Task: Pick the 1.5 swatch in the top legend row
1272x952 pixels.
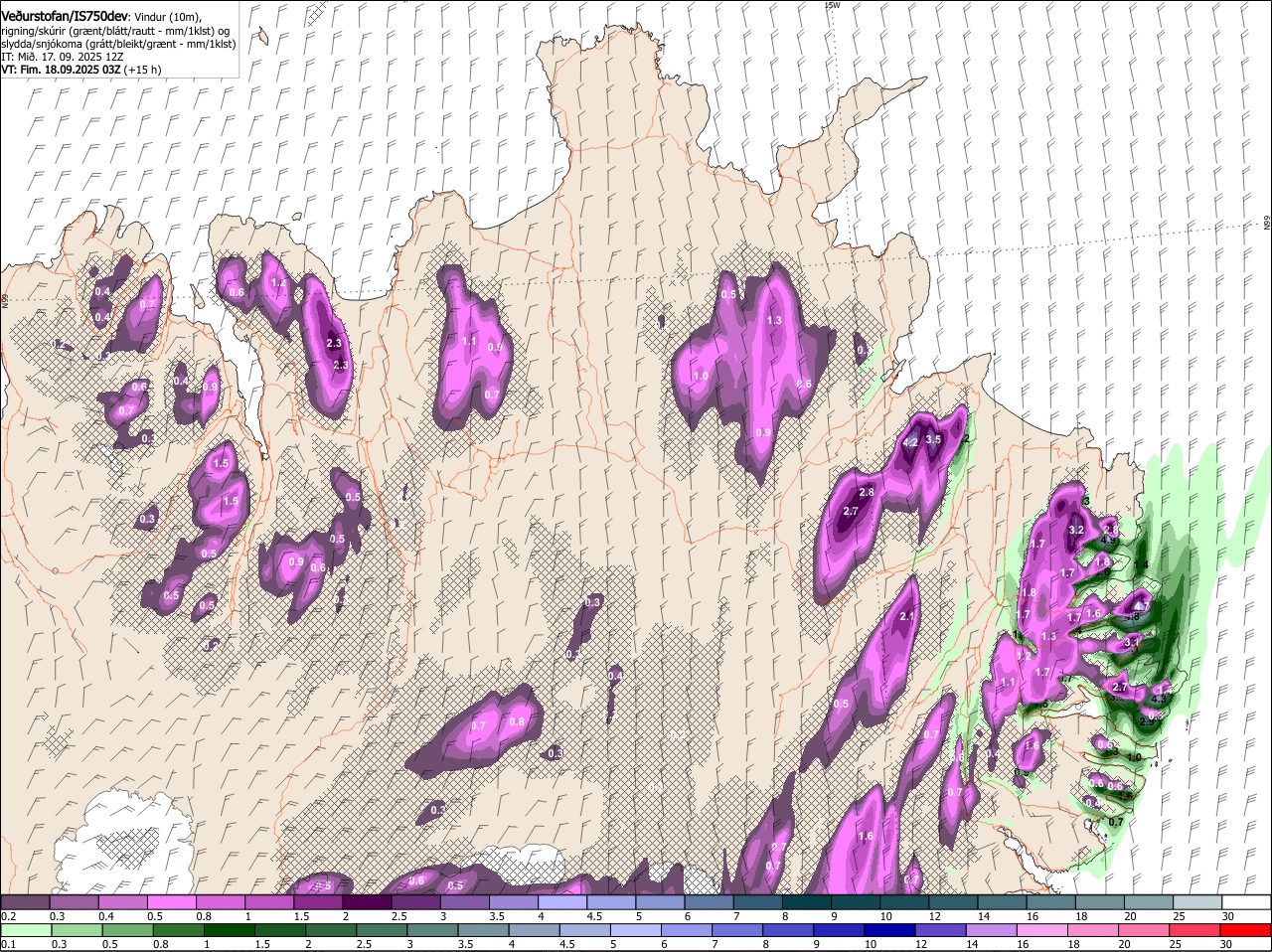Action: (x=319, y=902)
